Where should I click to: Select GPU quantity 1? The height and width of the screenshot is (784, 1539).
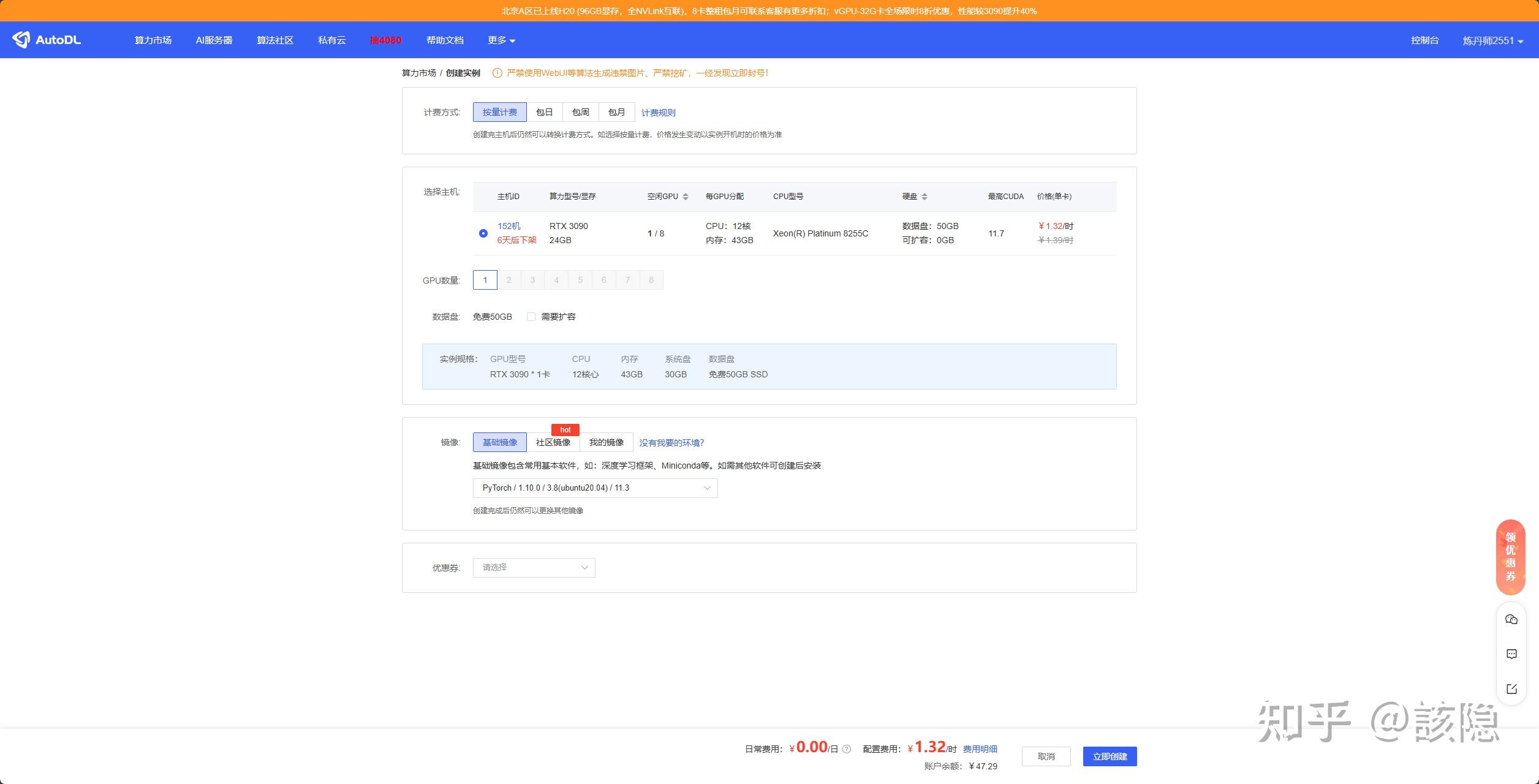tap(485, 280)
